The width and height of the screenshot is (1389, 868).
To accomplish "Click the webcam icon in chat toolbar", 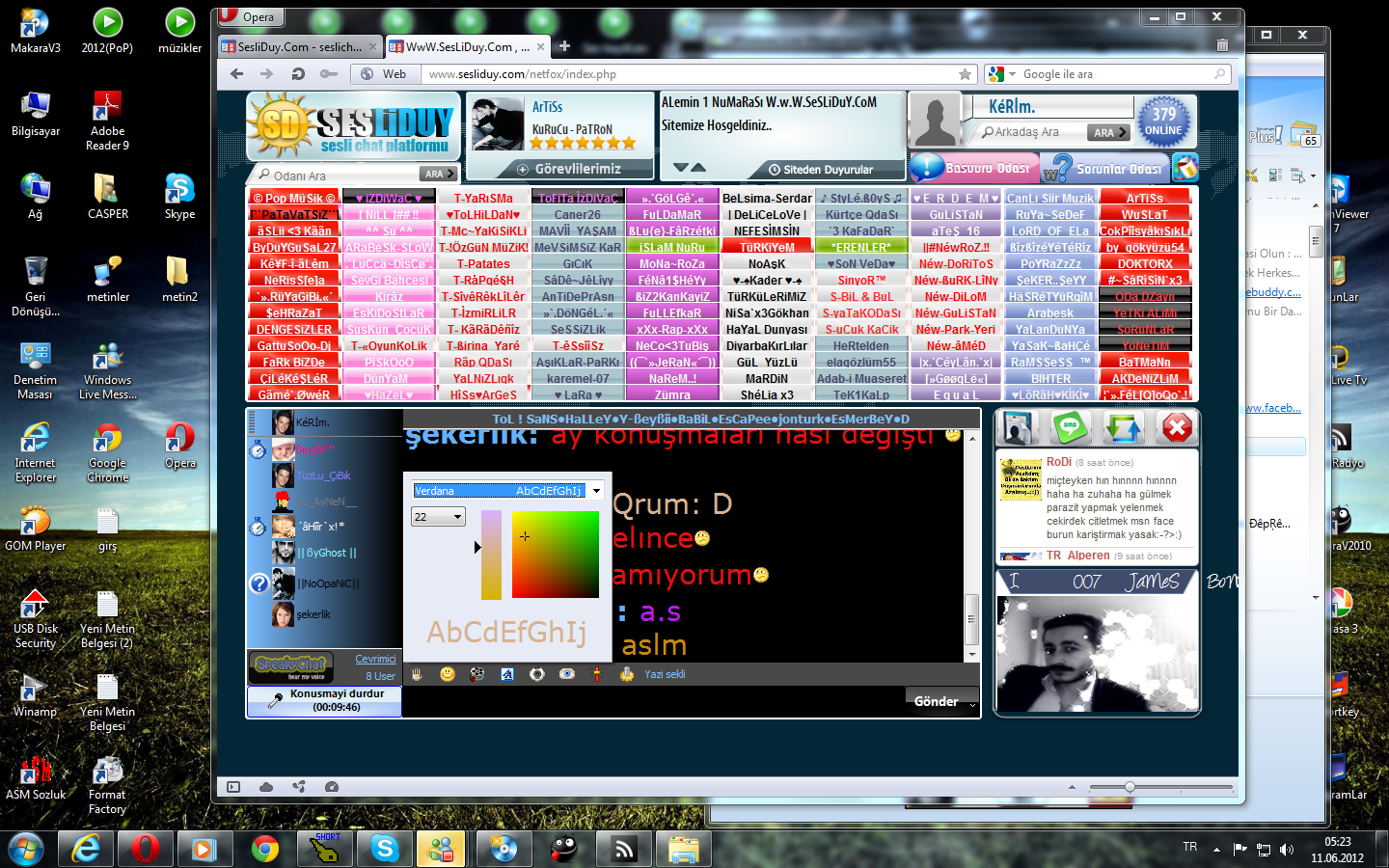I will point(537,674).
